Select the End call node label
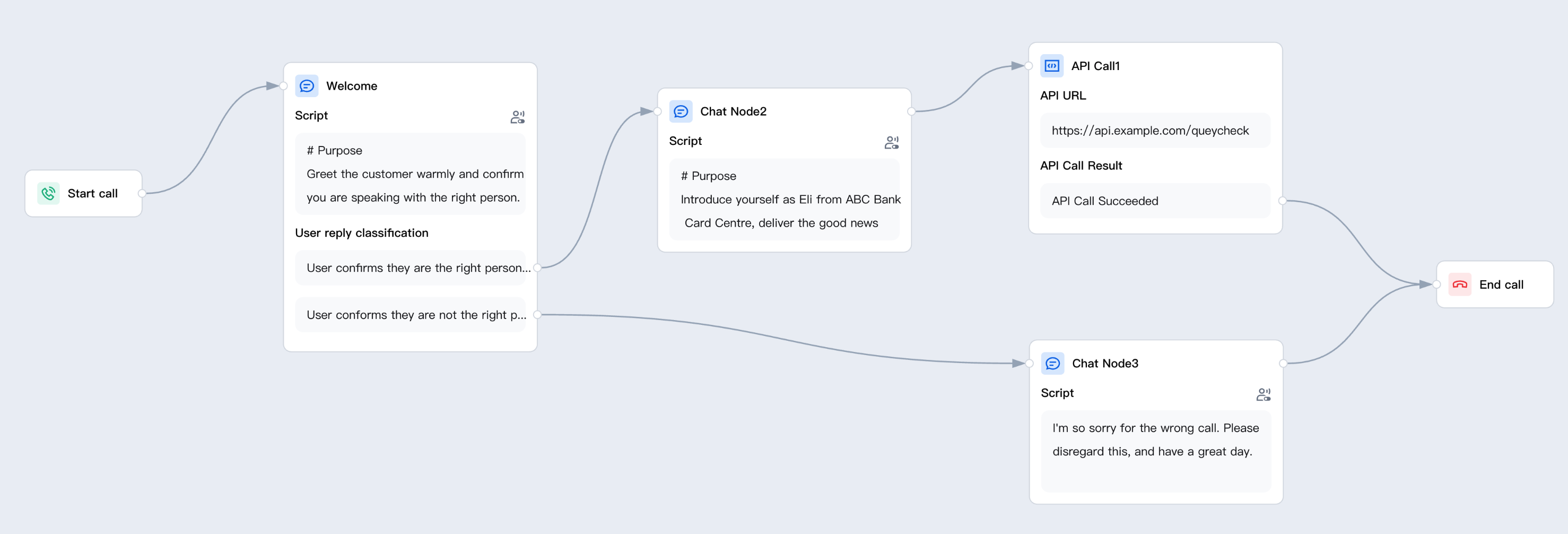Image resolution: width=1568 pixels, height=534 pixels. (x=1501, y=285)
